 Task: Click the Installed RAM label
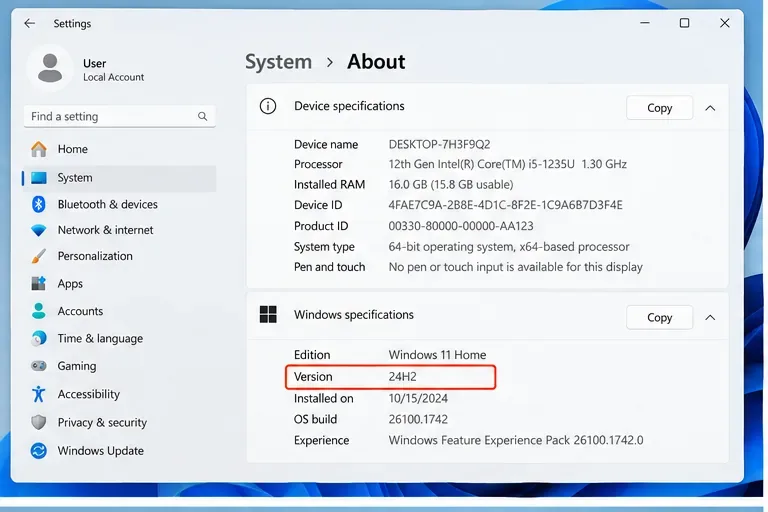point(329,185)
